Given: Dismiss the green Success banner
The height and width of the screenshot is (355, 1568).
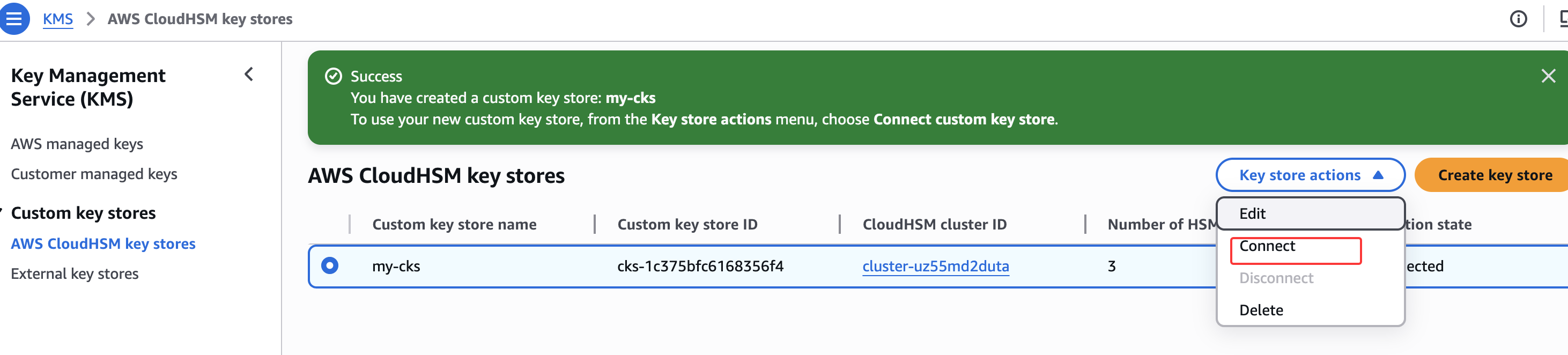Looking at the screenshot, I should [1548, 76].
